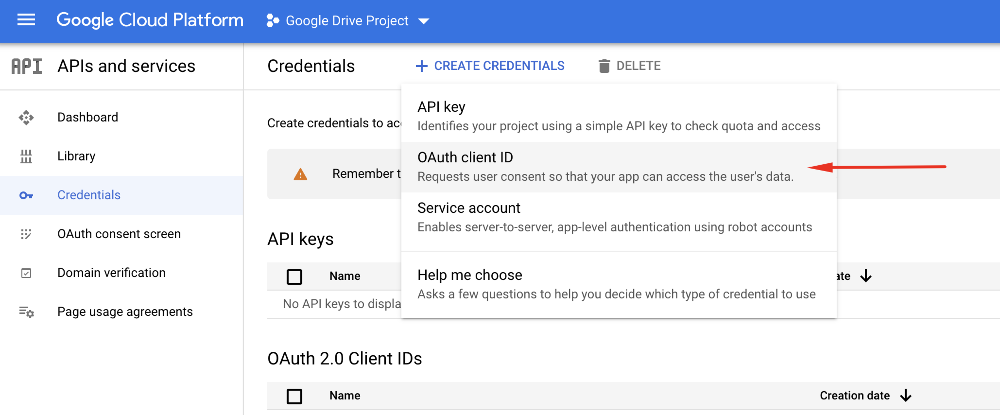Screen dimensions: 1000x415
Task: Click the Creation date header in OAuth table
Action: point(855,395)
